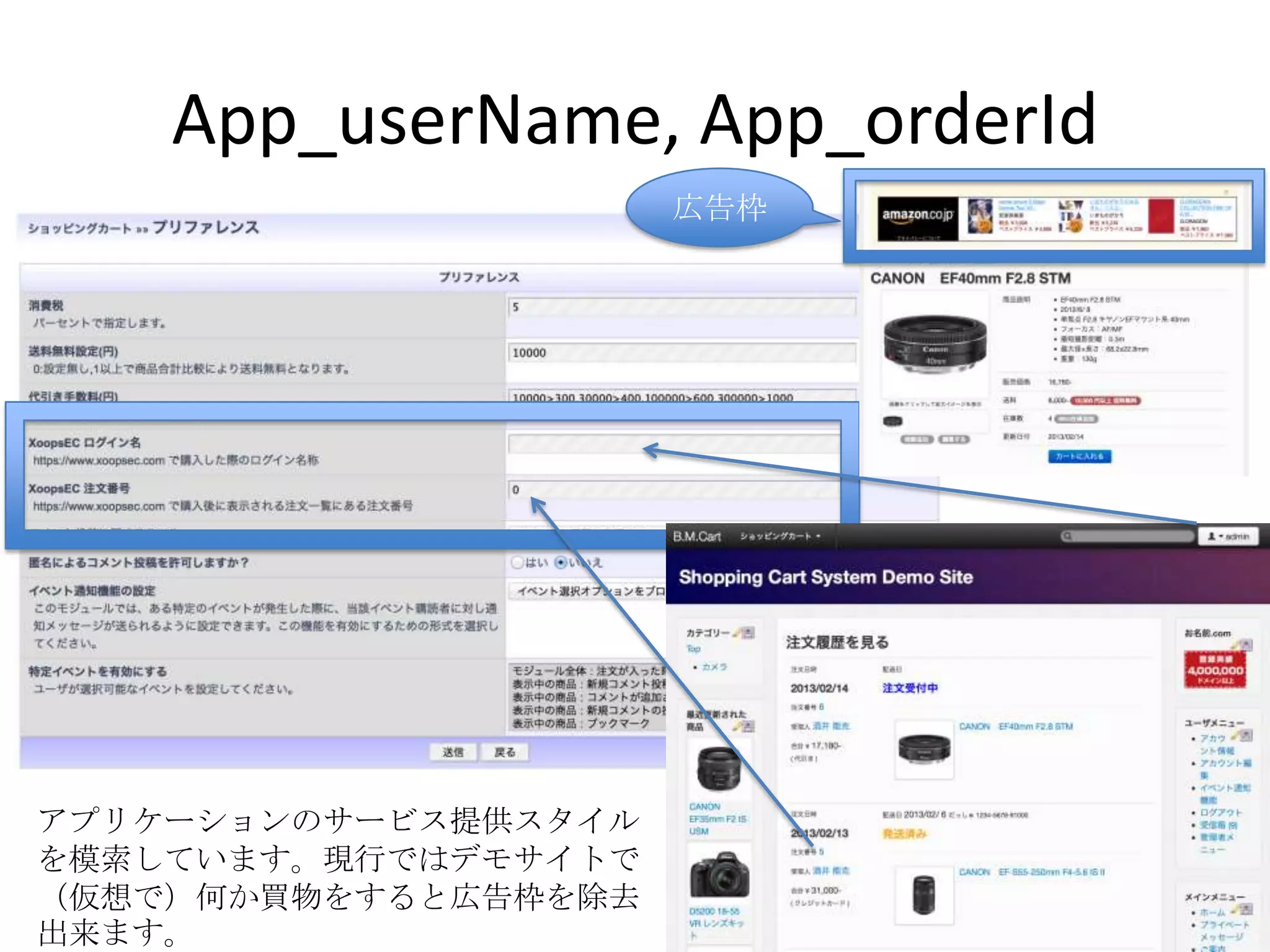This screenshot has width=1270, height=952.
Task: Click the CANON EF35mm F2 IS USM thumbnail
Action: [719, 769]
